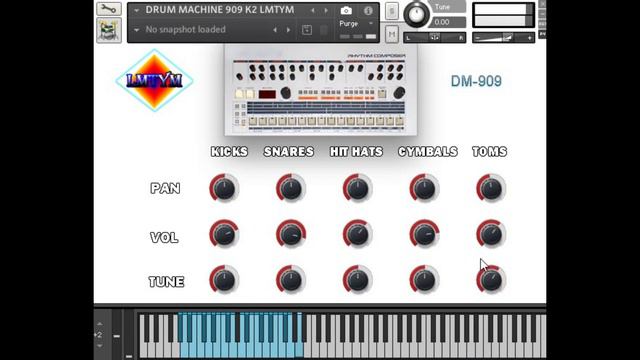Viewport: 640px width, 360px height.
Task: Delete snapshot using the trash icon
Action: [324, 30]
